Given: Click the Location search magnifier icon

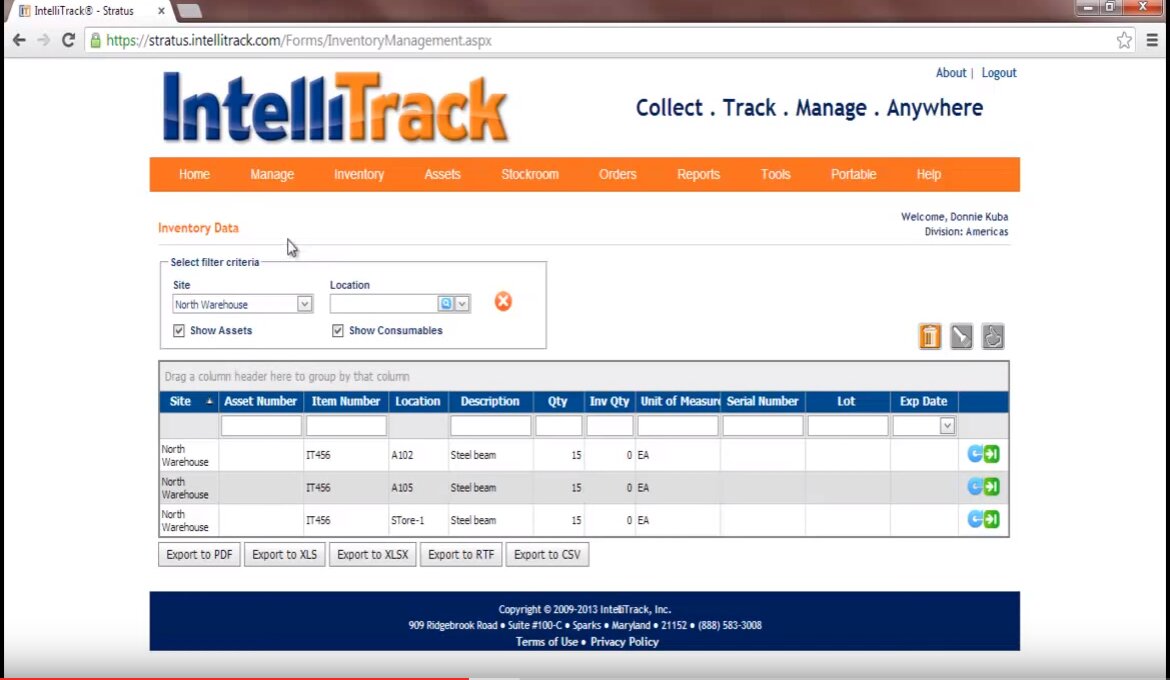Looking at the screenshot, I should tap(446, 304).
